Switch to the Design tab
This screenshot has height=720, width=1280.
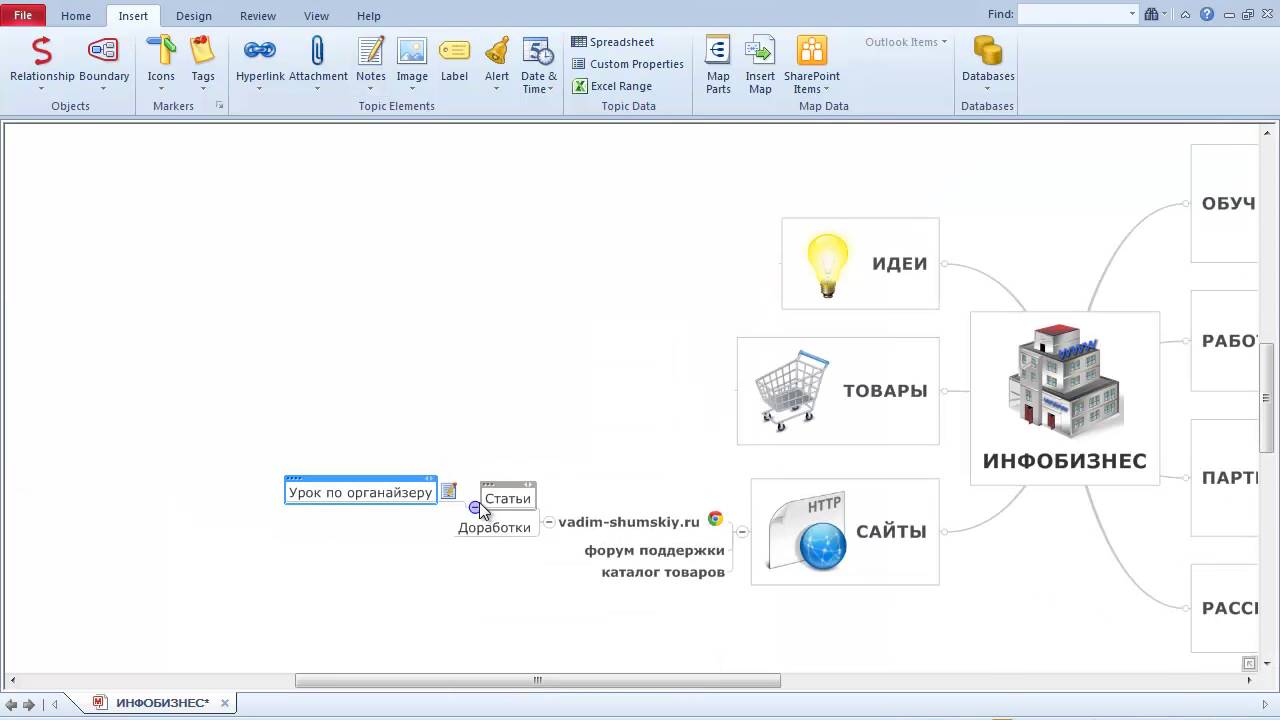tap(194, 16)
